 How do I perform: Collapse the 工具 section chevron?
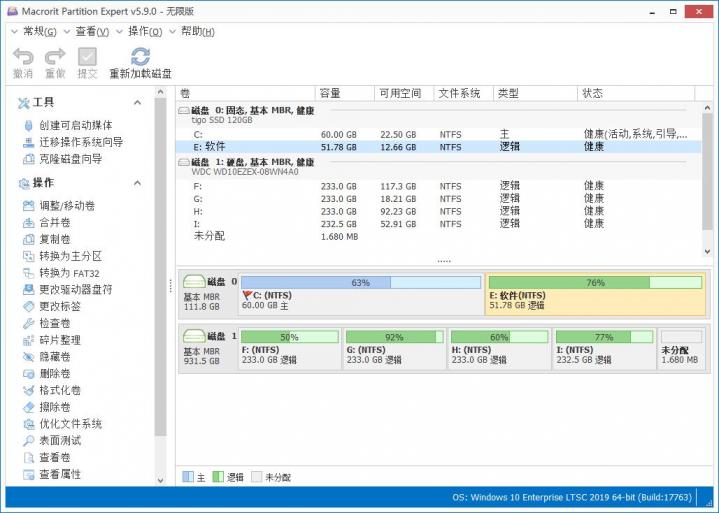[x=137, y=102]
